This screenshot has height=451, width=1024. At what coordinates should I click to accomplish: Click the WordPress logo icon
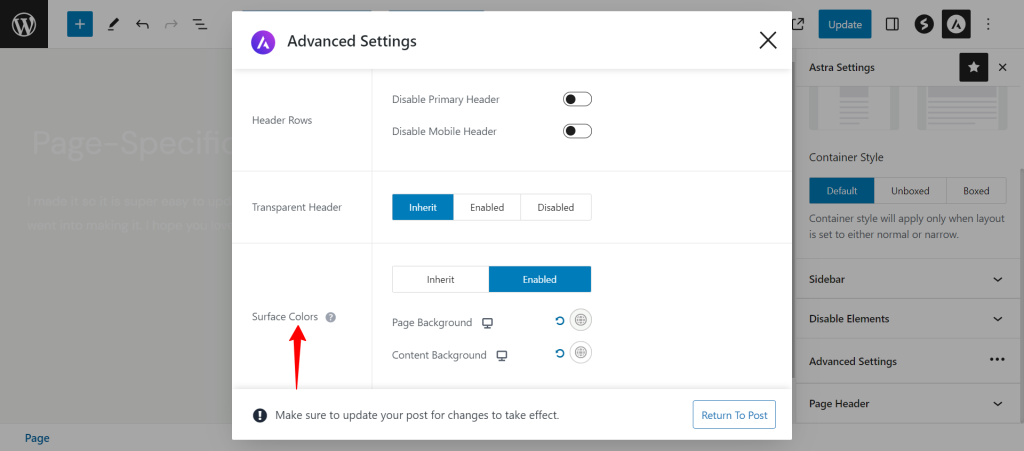tap(24, 24)
